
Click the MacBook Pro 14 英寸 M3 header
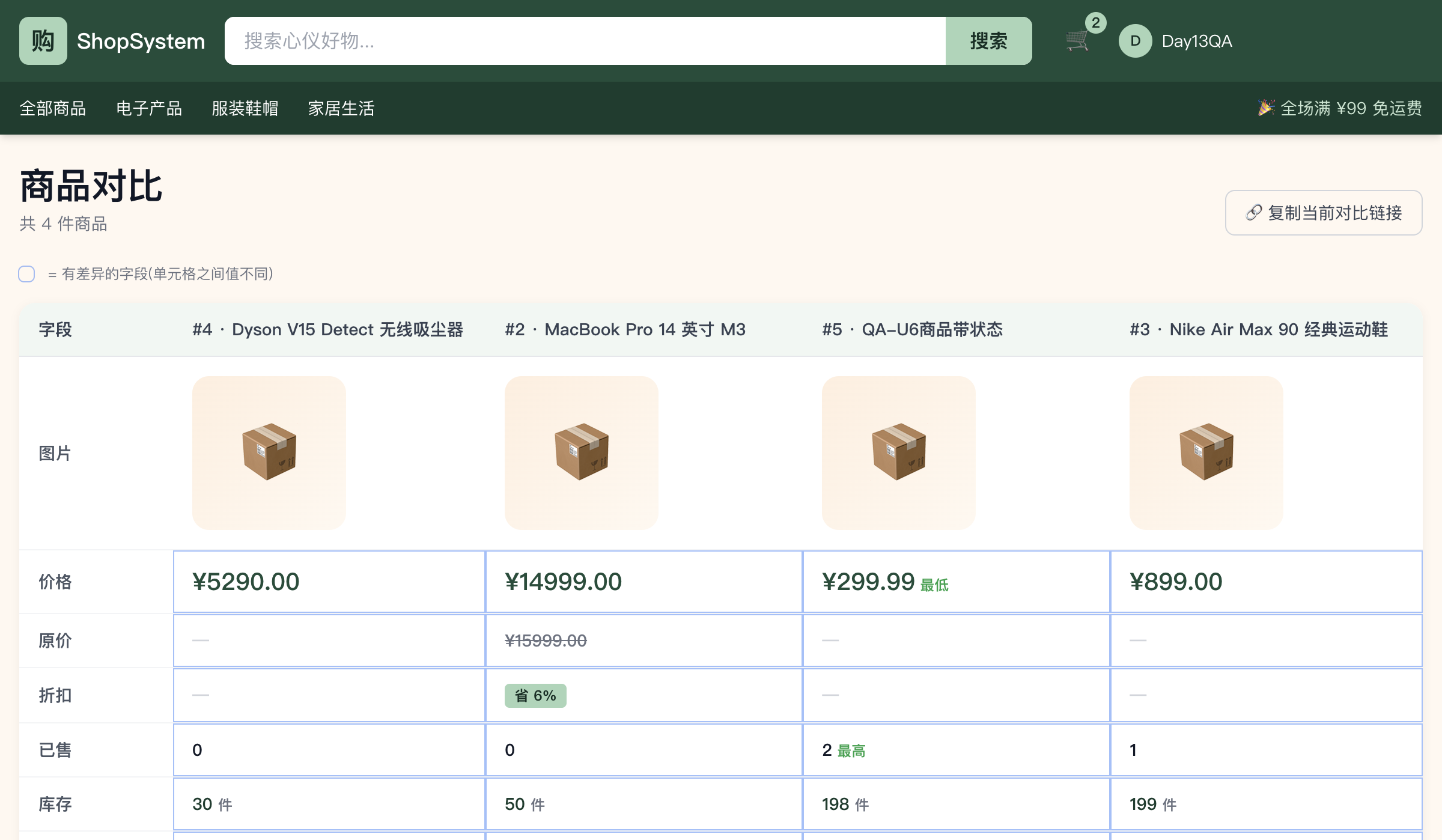click(x=625, y=329)
